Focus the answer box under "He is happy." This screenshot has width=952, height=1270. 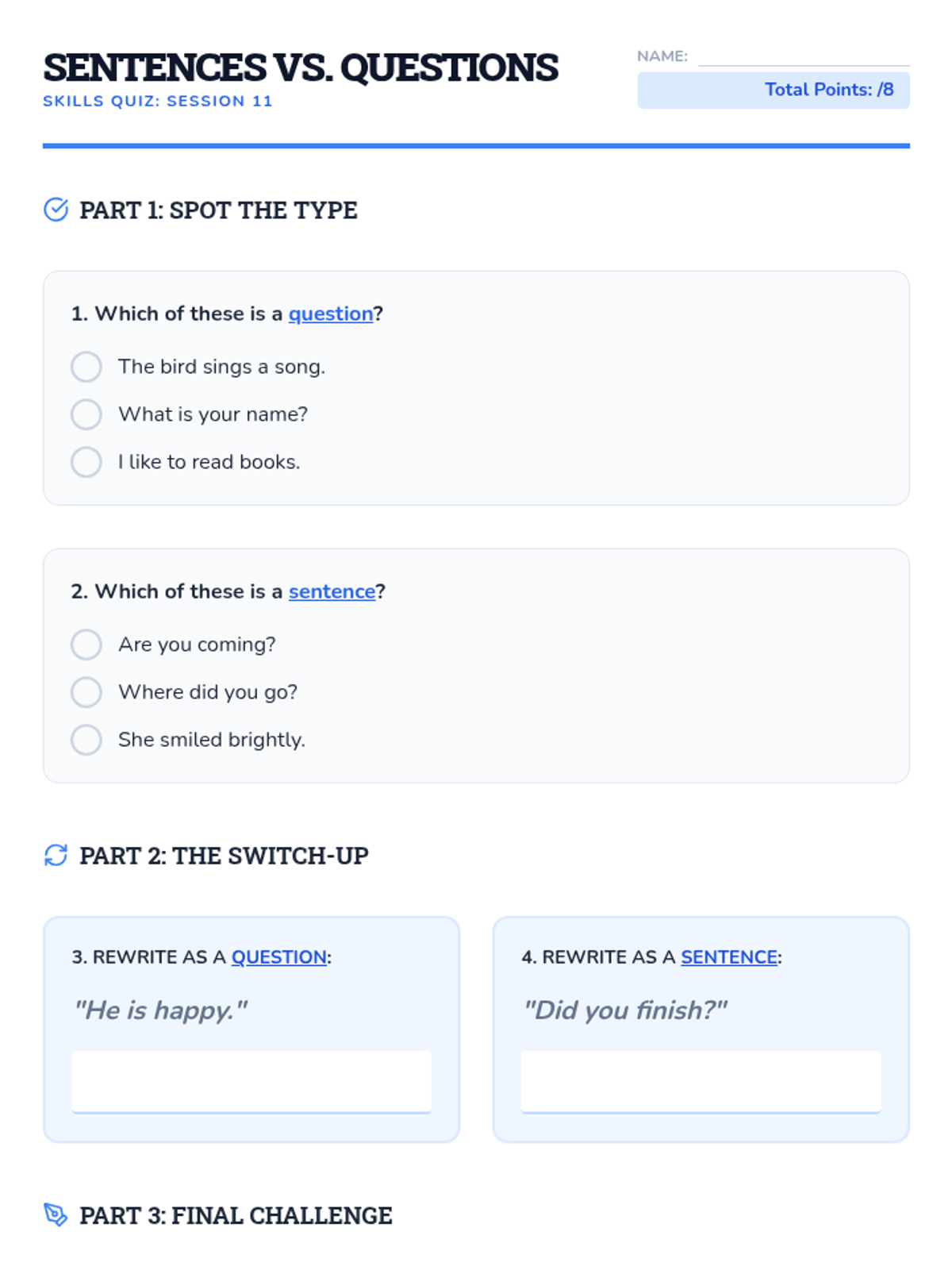click(251, 1081)
